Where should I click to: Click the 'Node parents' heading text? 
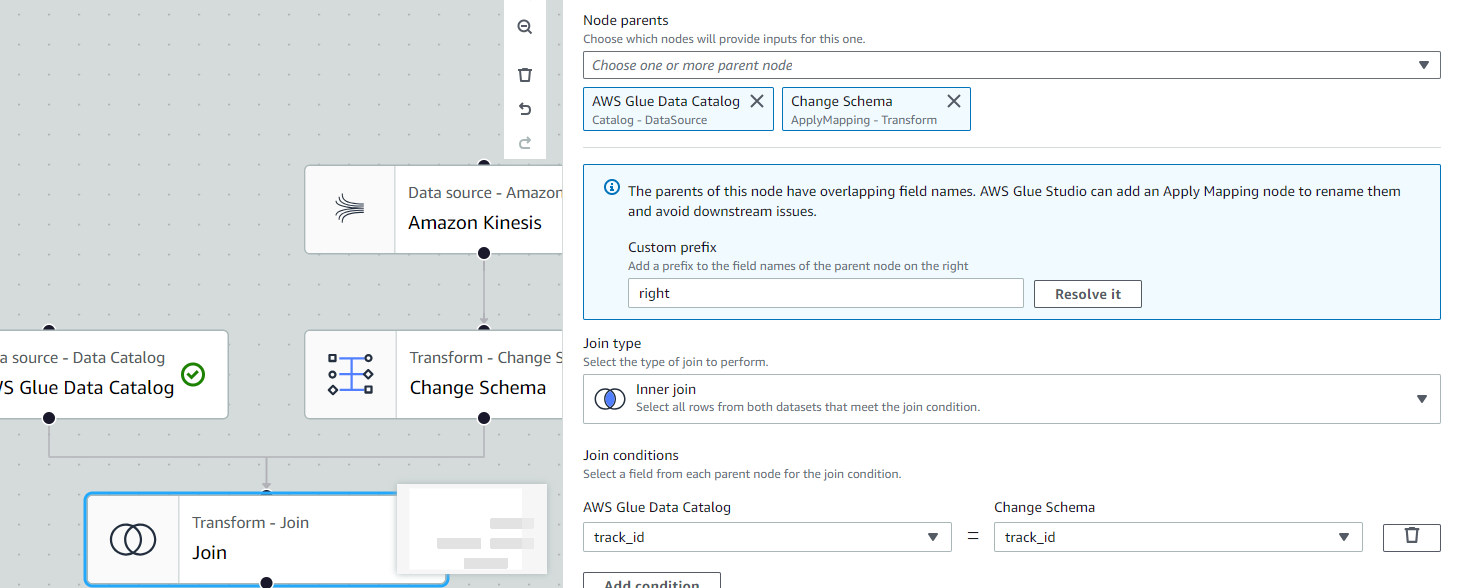626,20
